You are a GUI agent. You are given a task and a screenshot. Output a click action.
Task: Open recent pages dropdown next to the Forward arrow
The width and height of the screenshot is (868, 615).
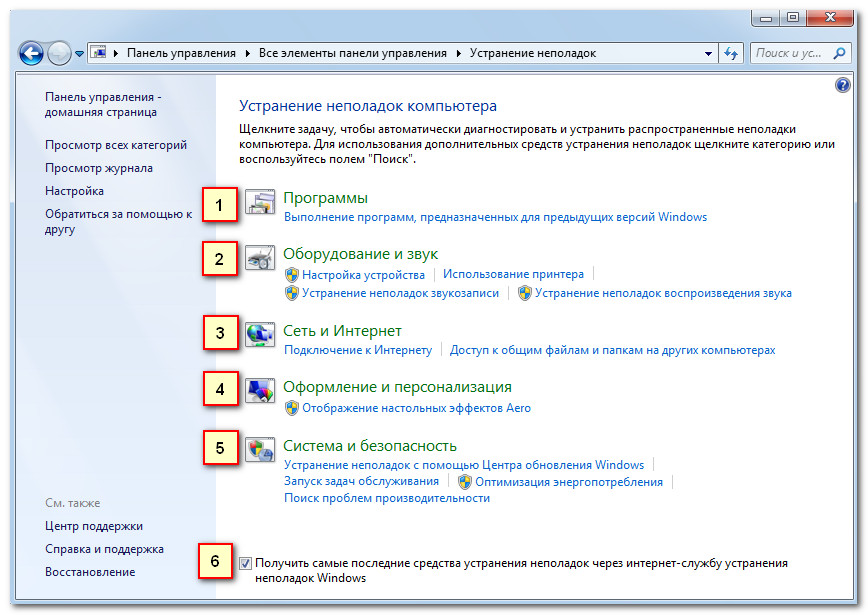click(x=79, y=54)
